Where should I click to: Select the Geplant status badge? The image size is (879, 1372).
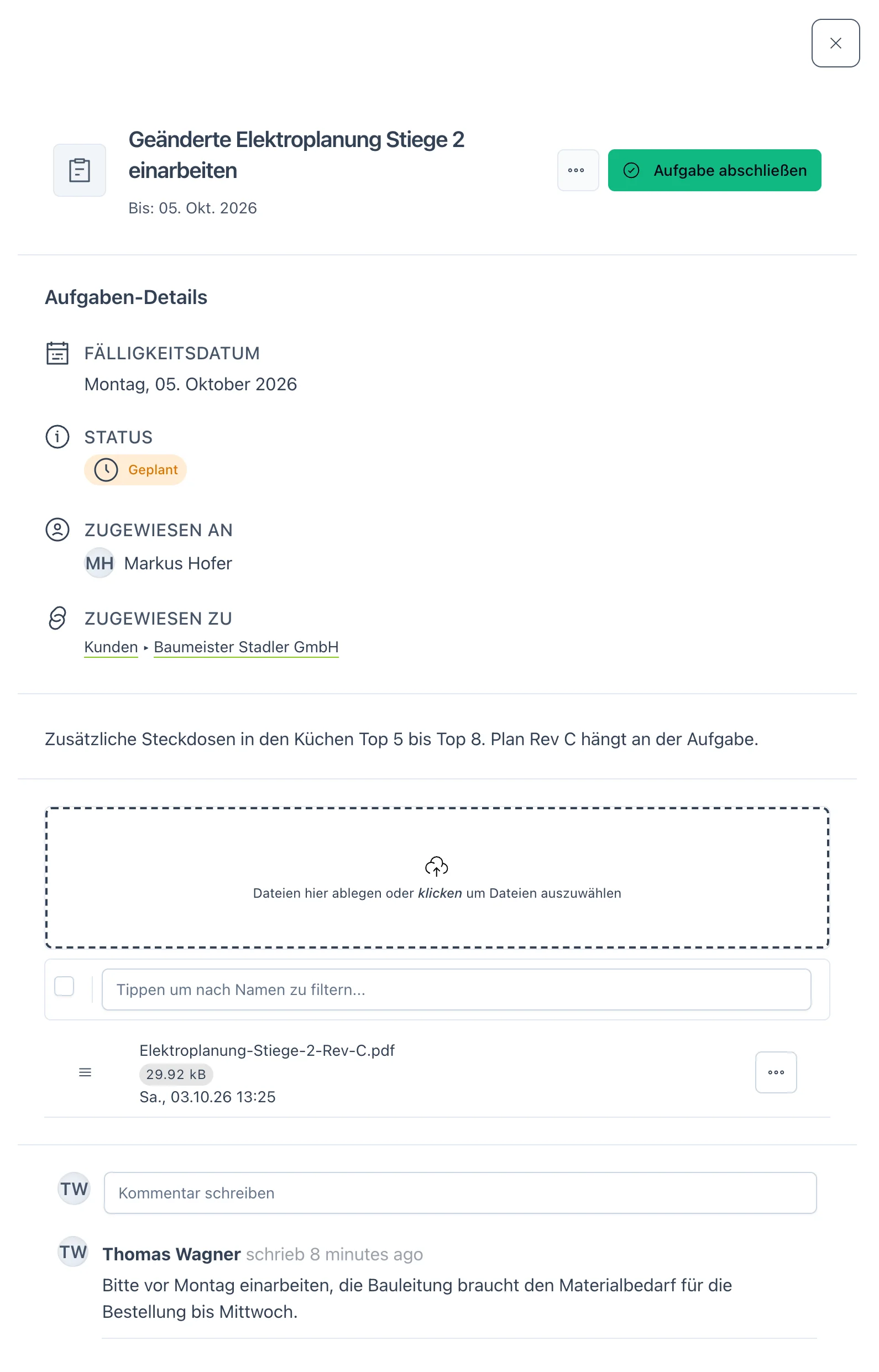135,470
